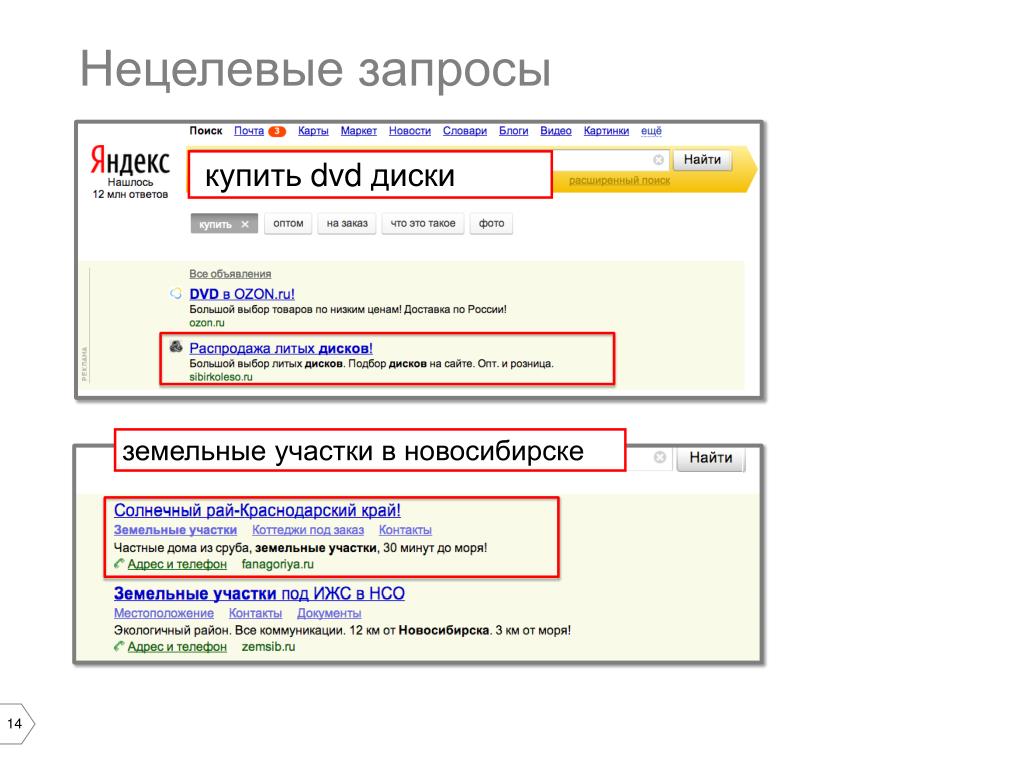Open 'расширенный поиск' advanced search
The image size is (1024, 768).
(619, 180)
